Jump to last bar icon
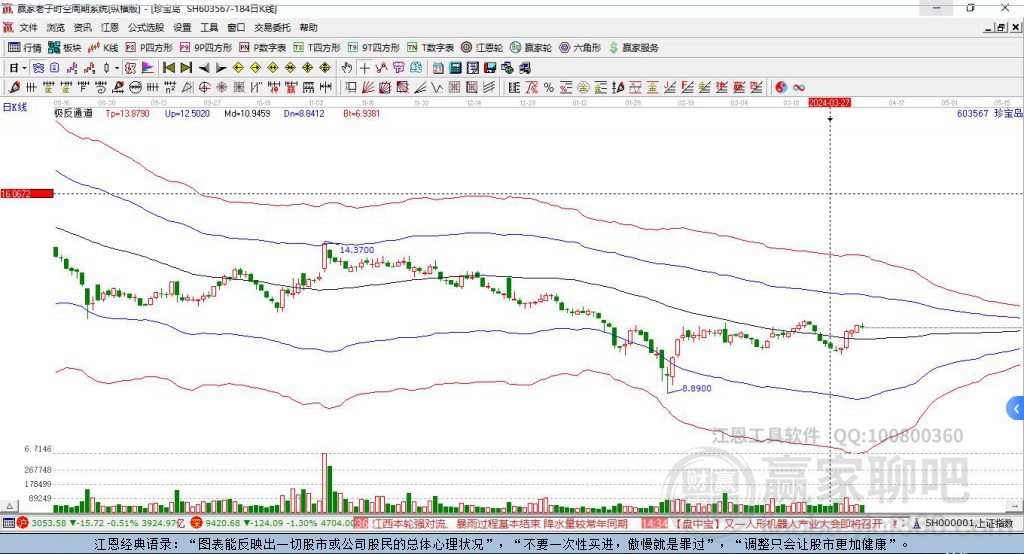The image size is (1024, 554). [186, 68]
